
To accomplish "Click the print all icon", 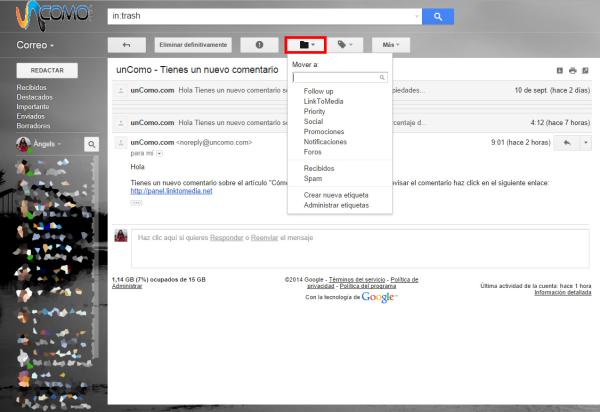I will tap(572, 70).
